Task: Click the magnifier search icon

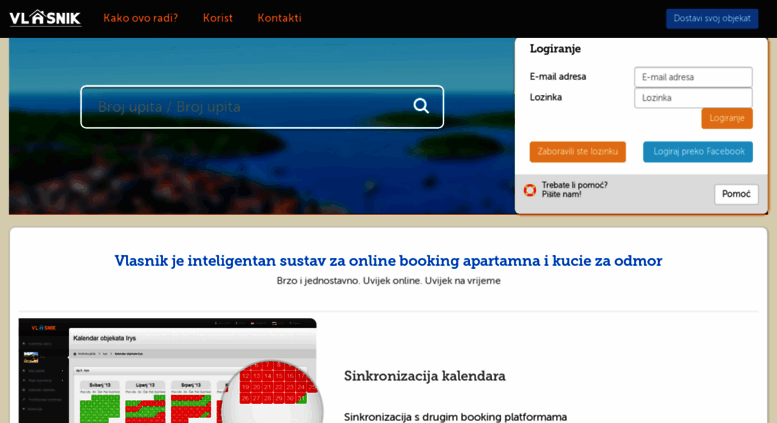Action: (421, 106)
